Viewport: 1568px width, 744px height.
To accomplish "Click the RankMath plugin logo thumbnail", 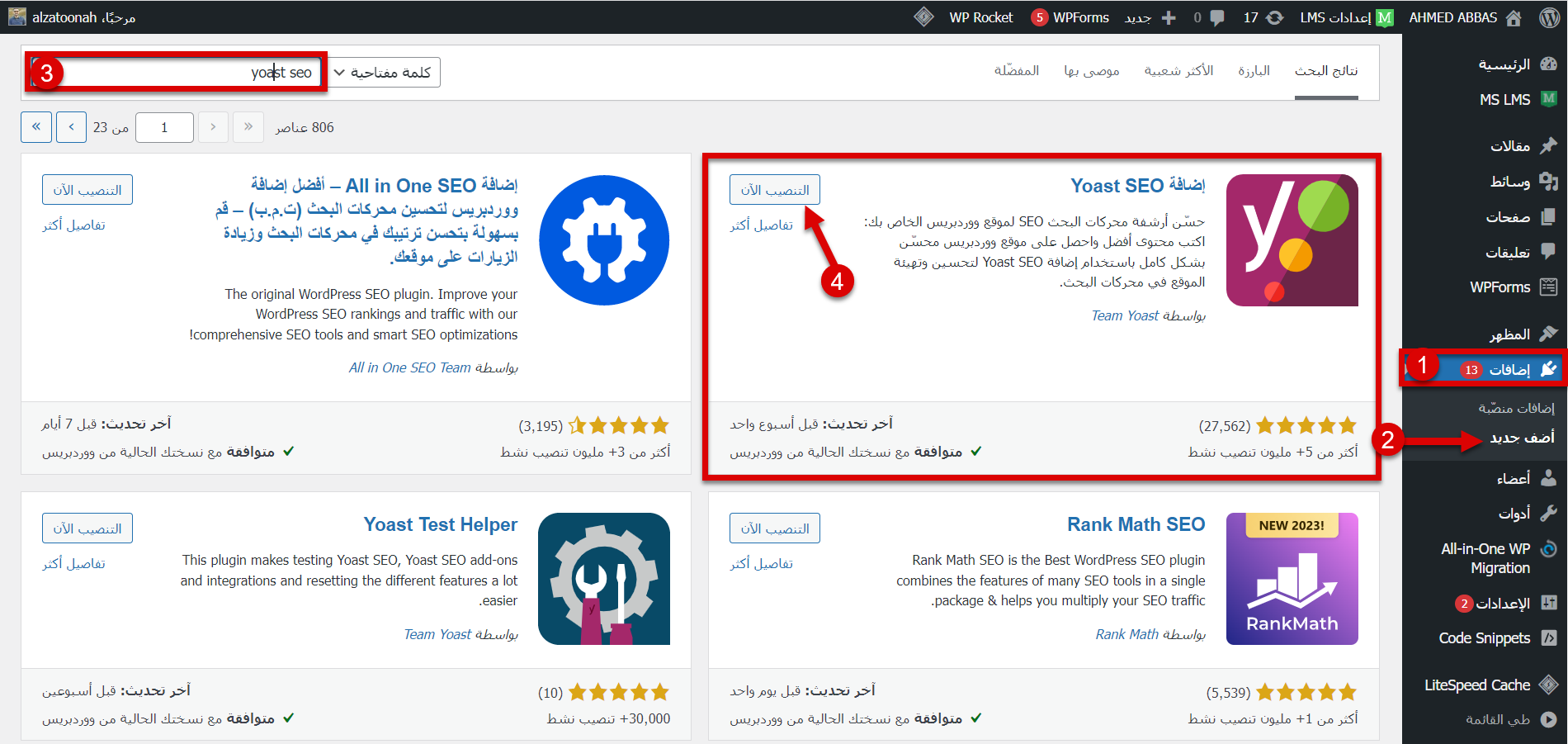I will point(1292,579).
